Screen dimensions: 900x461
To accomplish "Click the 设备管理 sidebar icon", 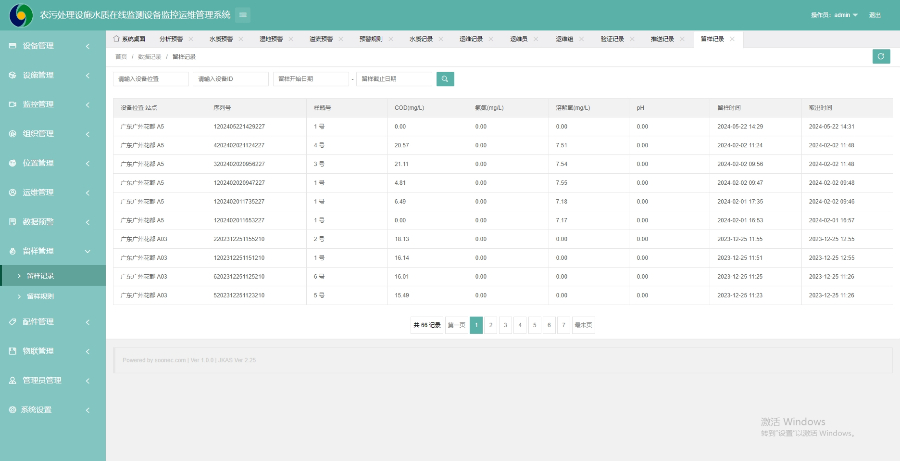I will click(13, 46).
